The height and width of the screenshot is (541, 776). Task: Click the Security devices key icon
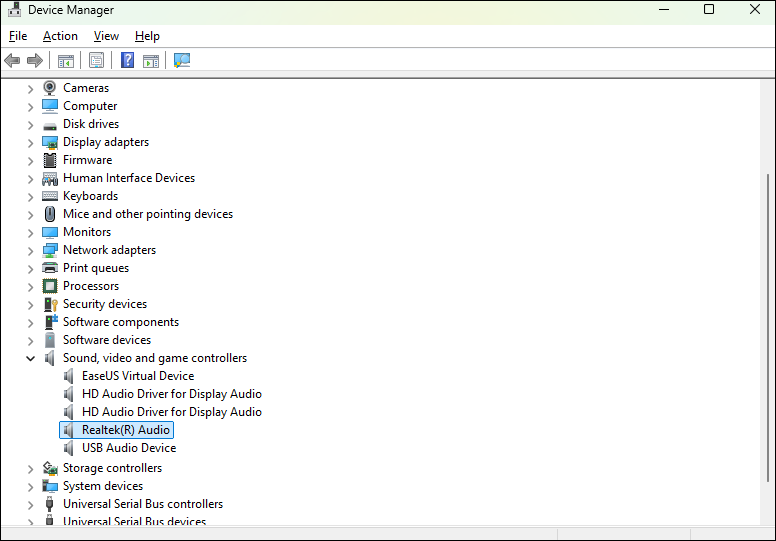50,304
